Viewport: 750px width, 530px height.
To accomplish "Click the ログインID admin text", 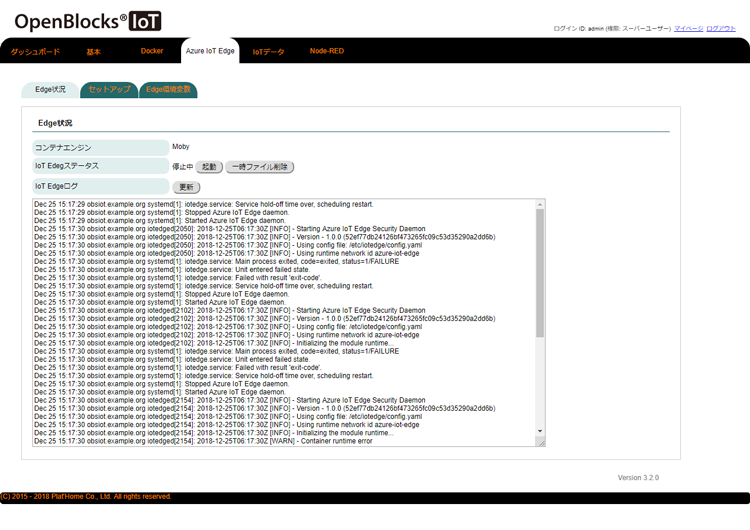I will point(612,29).
